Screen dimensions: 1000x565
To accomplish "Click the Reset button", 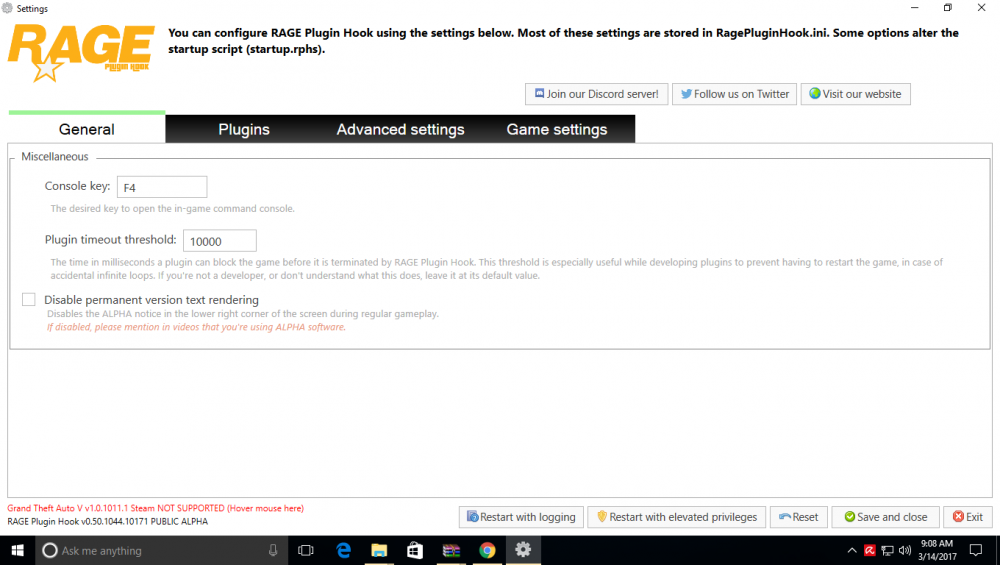I will 798,517.
